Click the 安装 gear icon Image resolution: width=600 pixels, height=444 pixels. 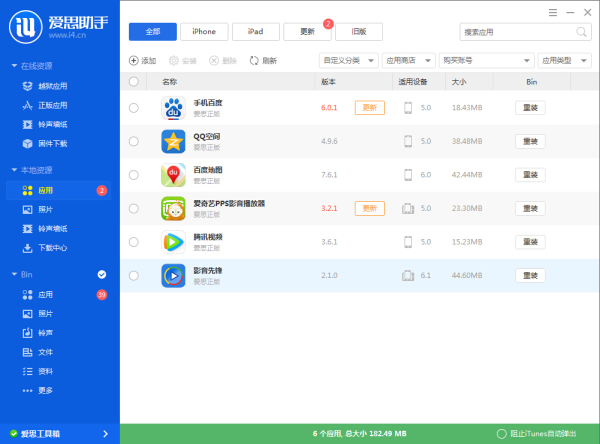[174, 60]
